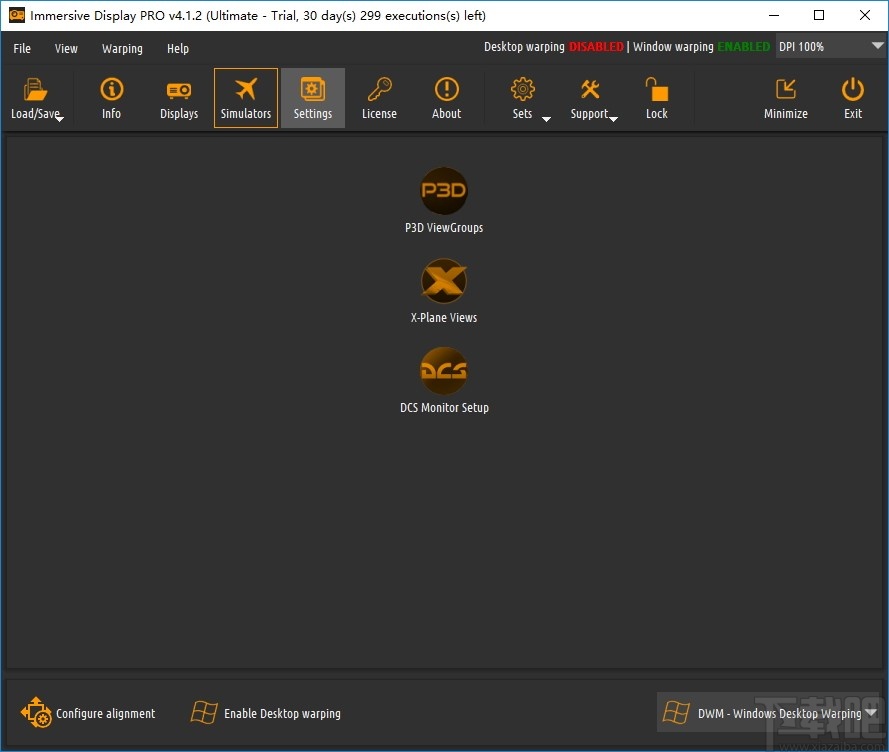Open P3D ViewGroups simulator icon
Image resolution: width=889 pixels, height=752 pixels.
[444, 191]
